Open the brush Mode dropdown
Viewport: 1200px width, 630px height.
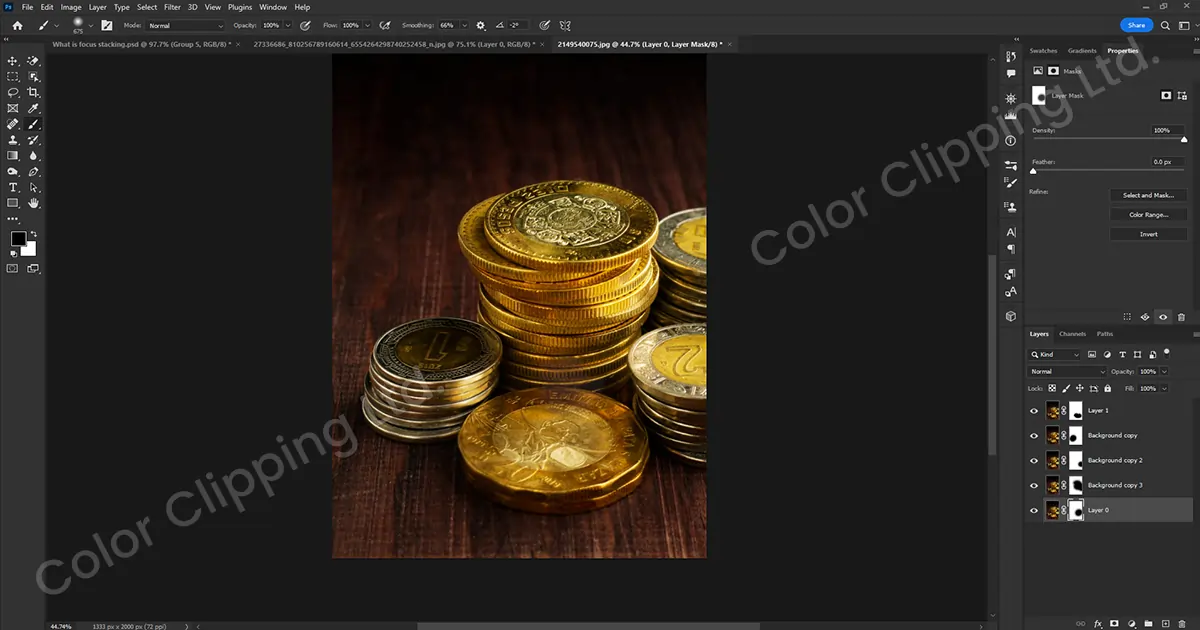[186, 25]
